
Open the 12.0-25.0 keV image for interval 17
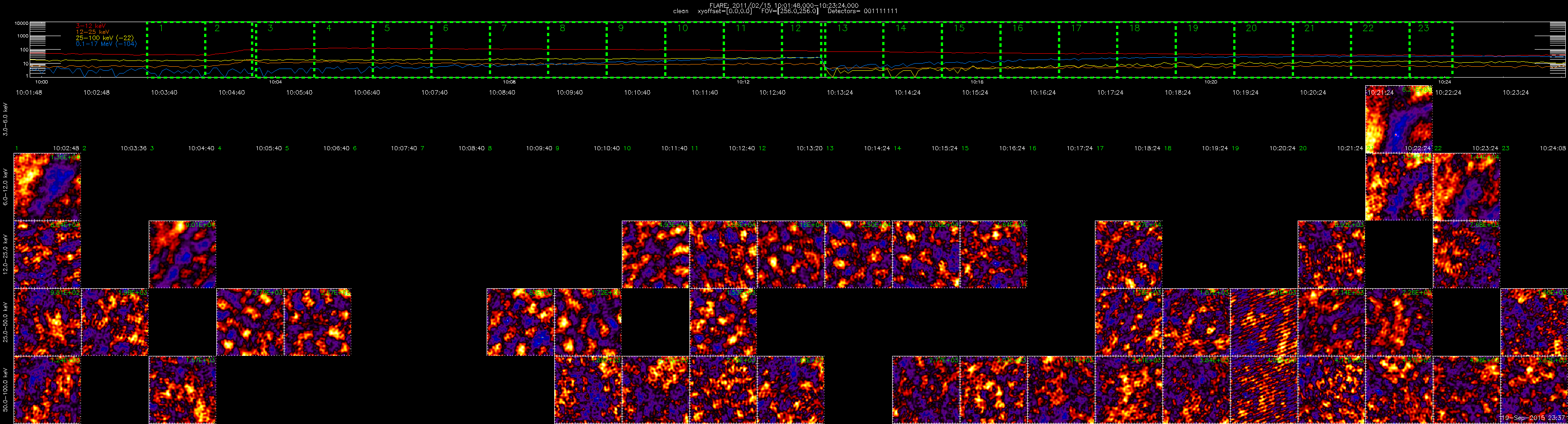[x=1128, y=255]
